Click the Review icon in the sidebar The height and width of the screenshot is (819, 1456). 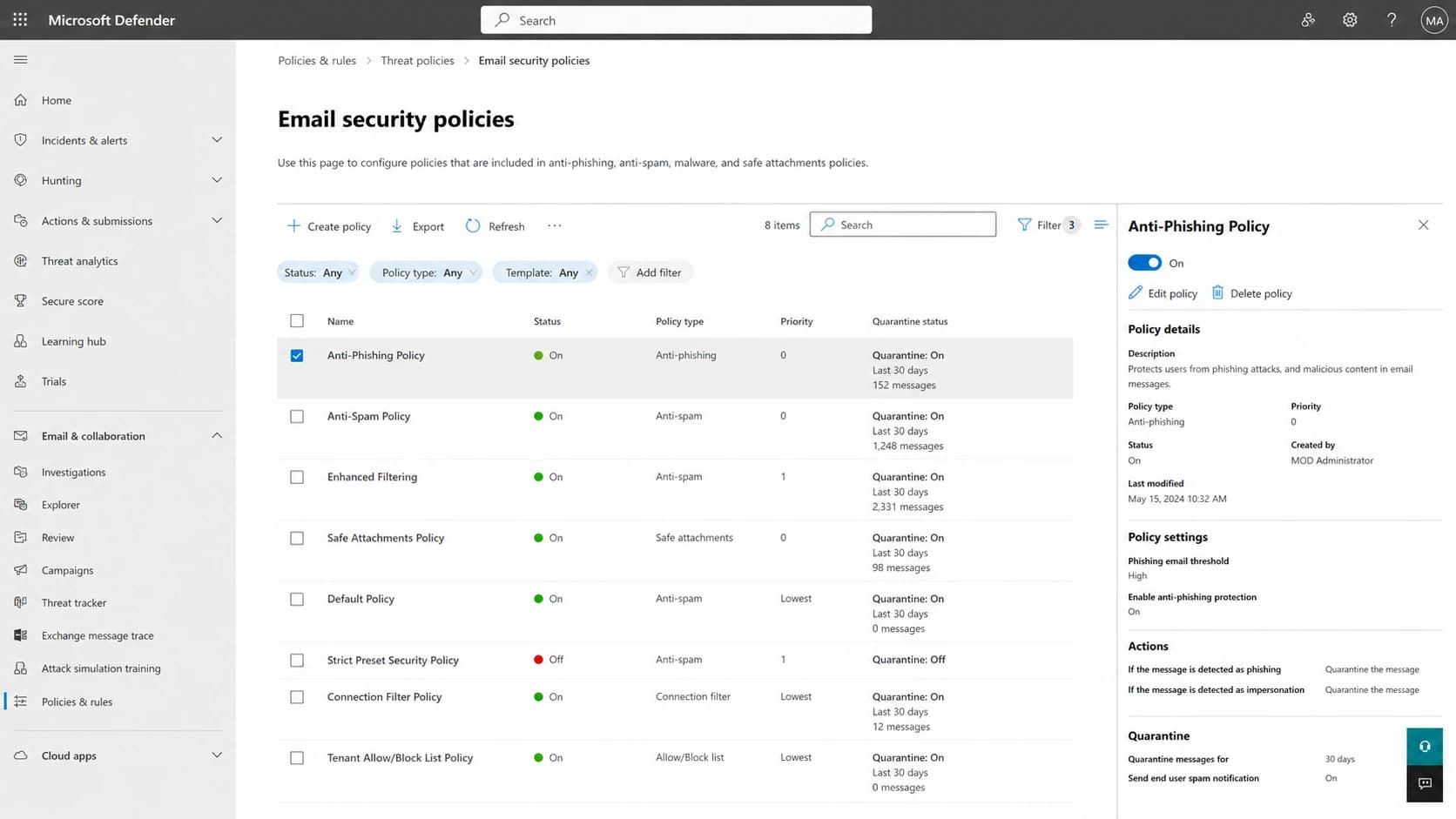tap(21, 538)
